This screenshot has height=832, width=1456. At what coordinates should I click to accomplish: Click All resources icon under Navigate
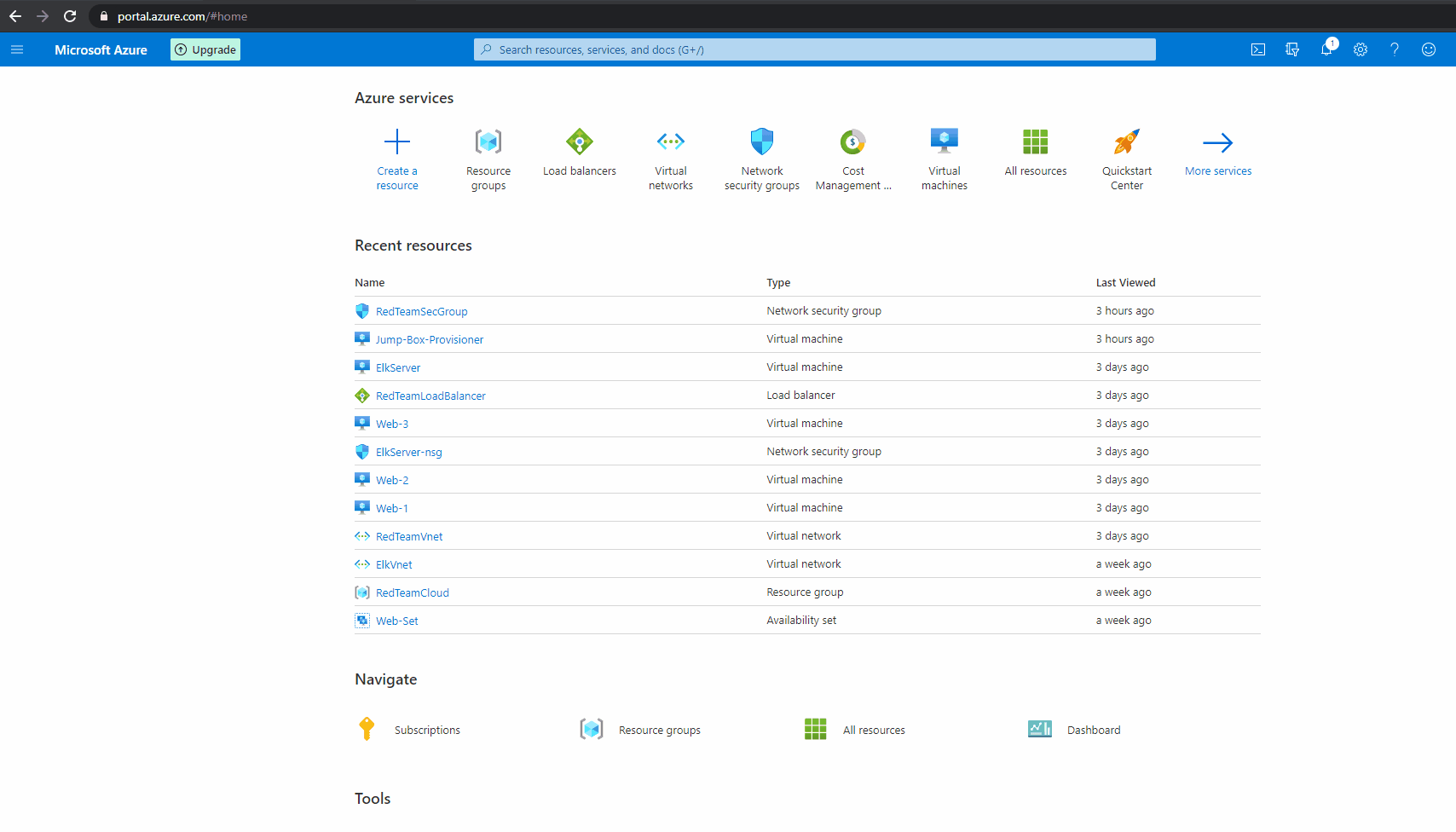[816, 729]
